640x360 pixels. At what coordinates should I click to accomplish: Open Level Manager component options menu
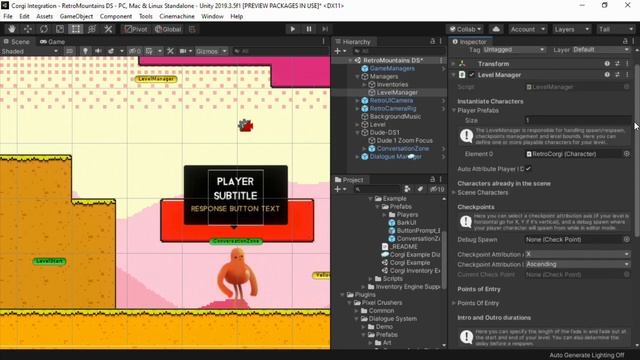627,75
